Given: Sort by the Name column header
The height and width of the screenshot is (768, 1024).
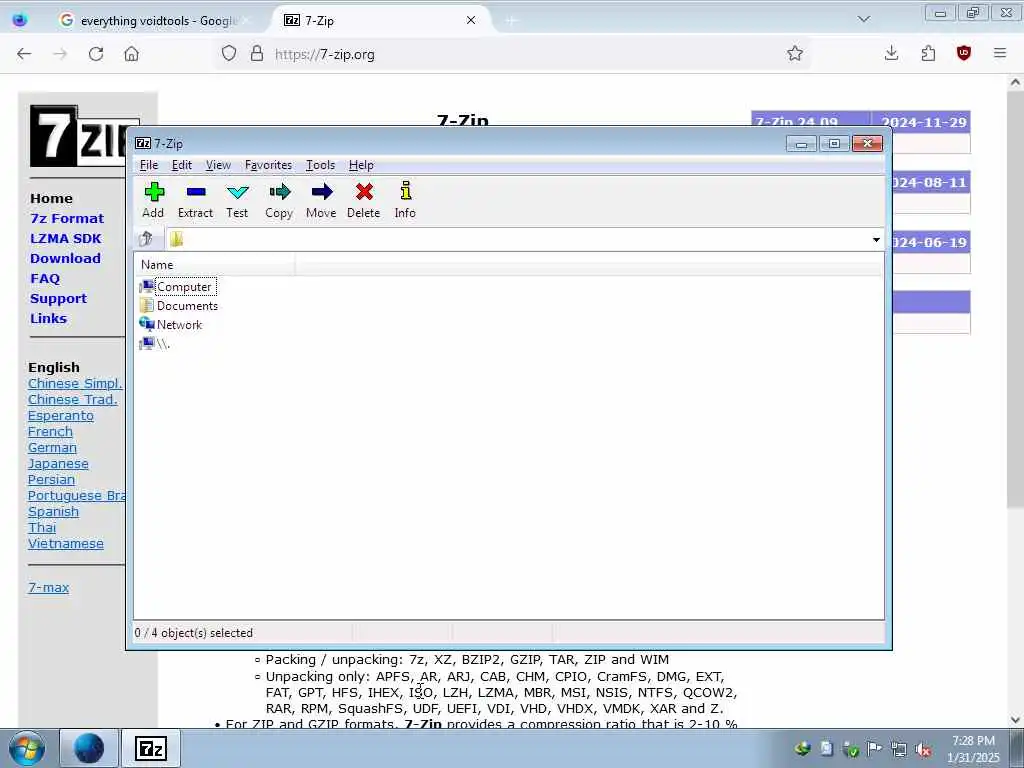Looking at the screenshot, I should coord(214,264).
